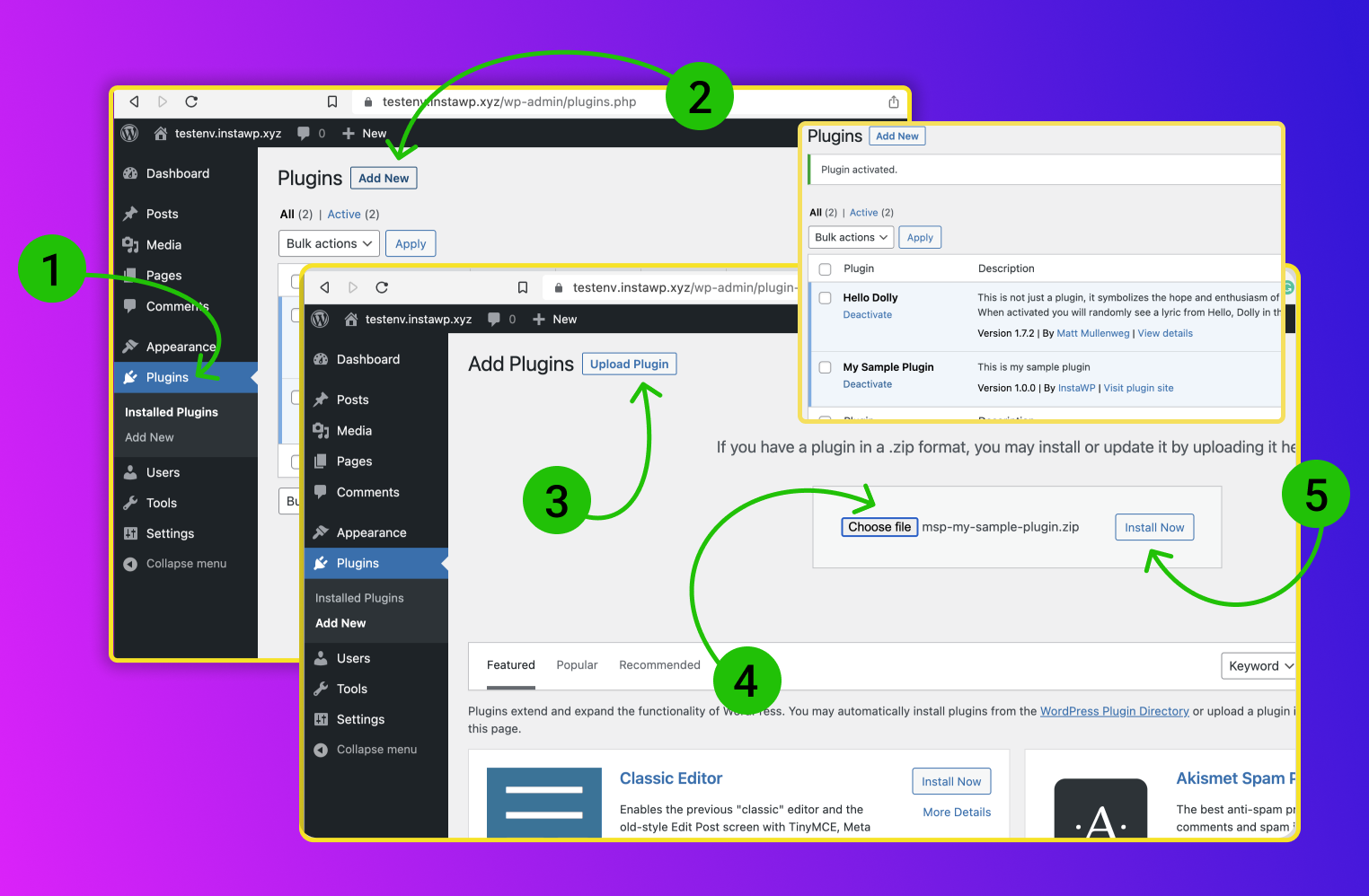Tick the Hello Dolly plugin checkbox

click(x=825, y=298)
